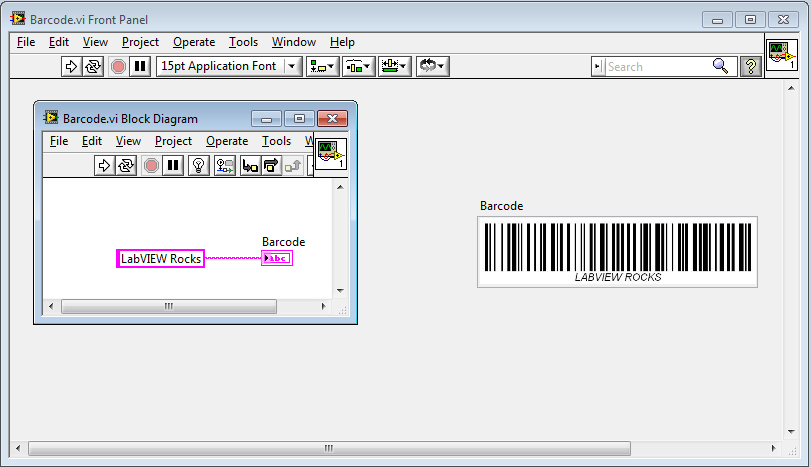Click the Block Diagram VI icon pane

[331, 154]
